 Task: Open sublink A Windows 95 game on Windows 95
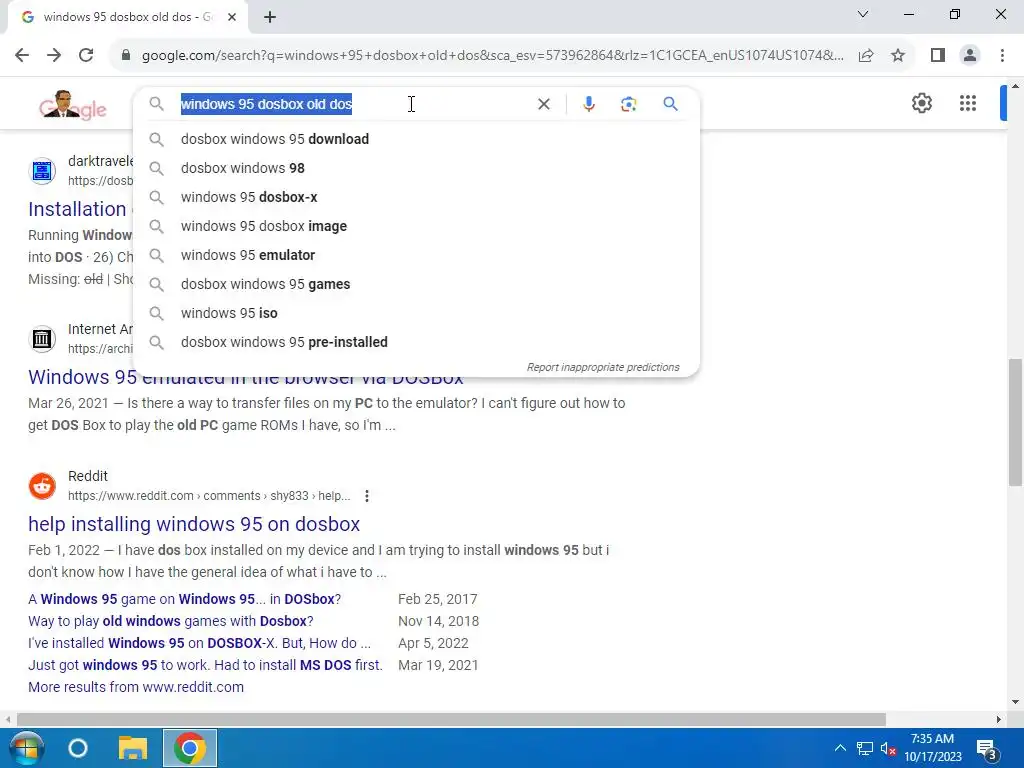point(184,599)
